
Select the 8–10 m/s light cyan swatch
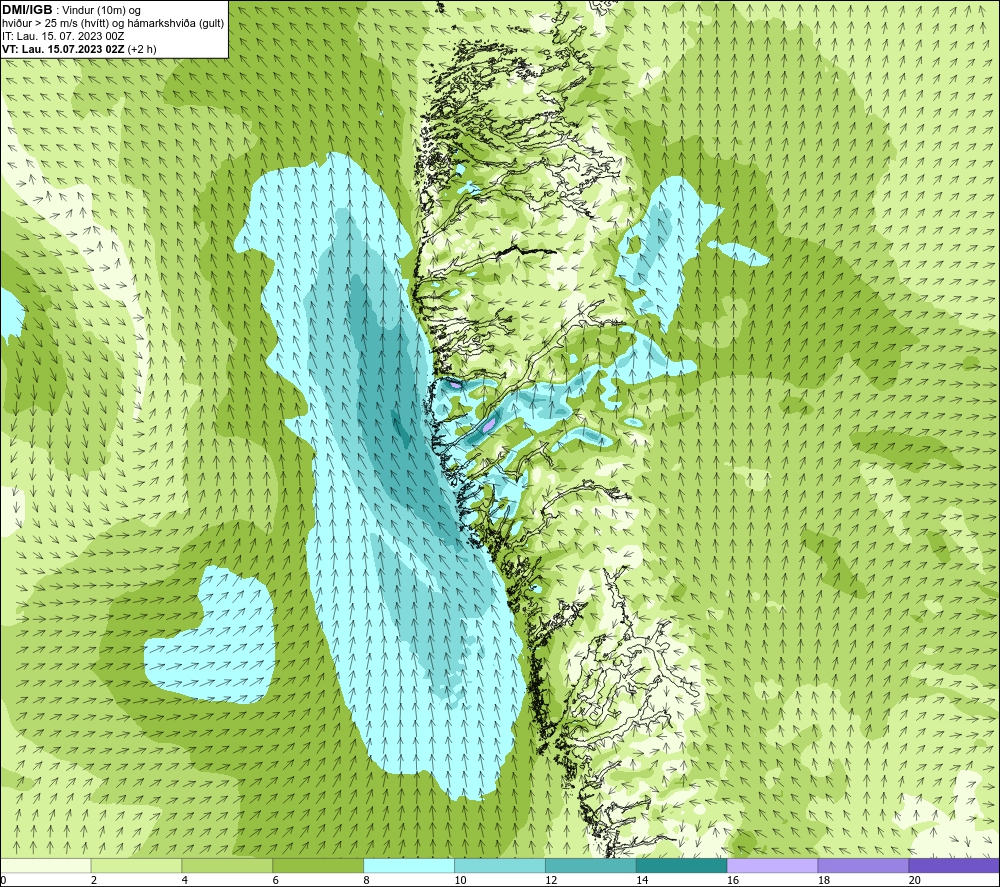409,865
